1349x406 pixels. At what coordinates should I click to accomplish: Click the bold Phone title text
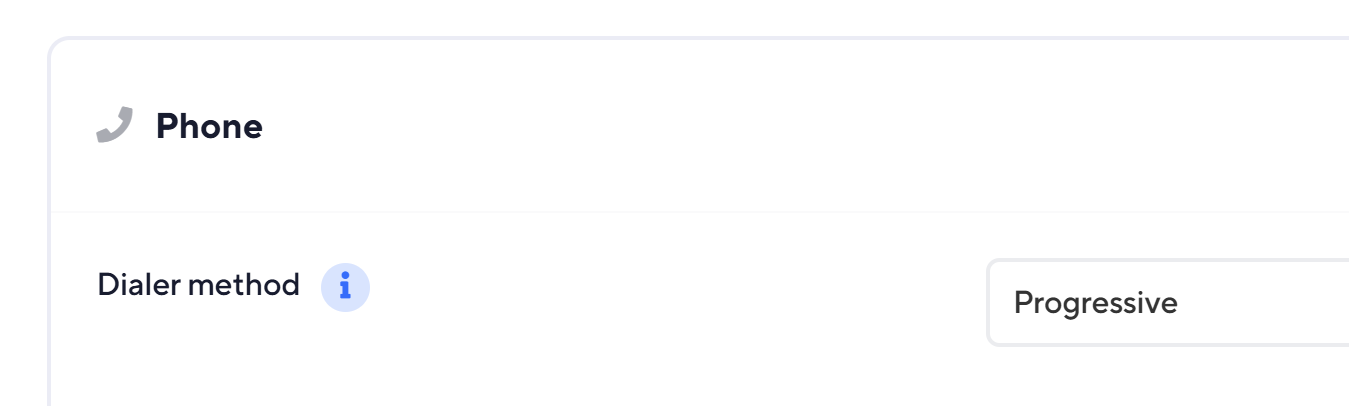point(209,127)
